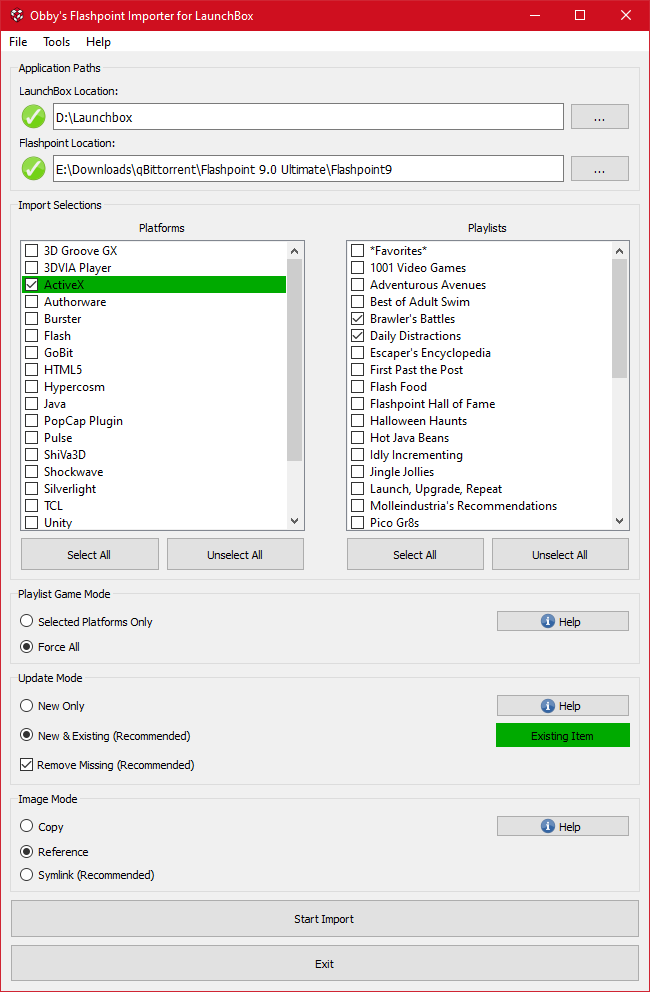Check the Jingle Jollies playlist
This screenshot has height=992, width=650.
tap(358, 472)
